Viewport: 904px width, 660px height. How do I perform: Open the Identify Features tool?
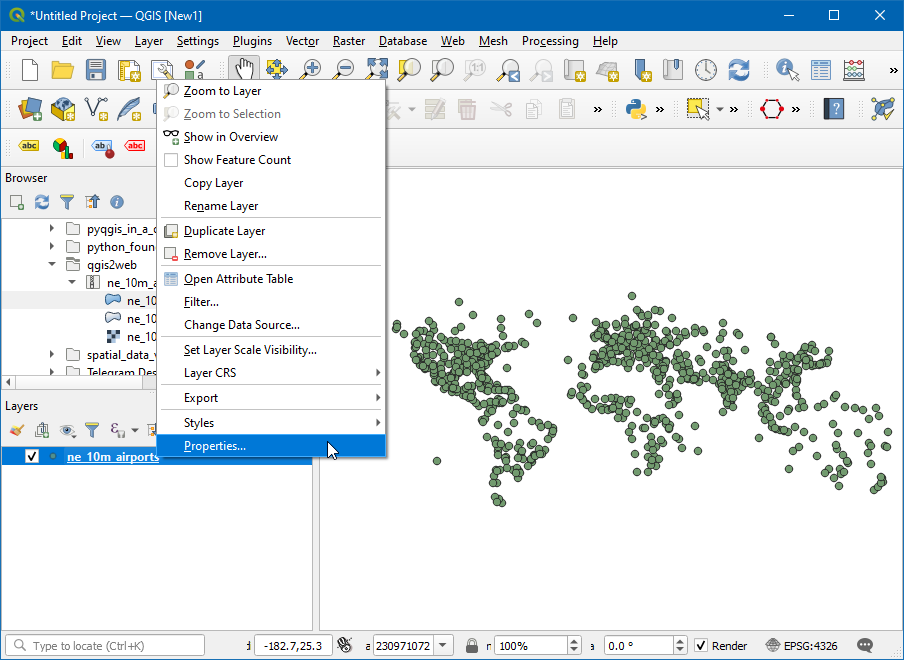[788, 70]
